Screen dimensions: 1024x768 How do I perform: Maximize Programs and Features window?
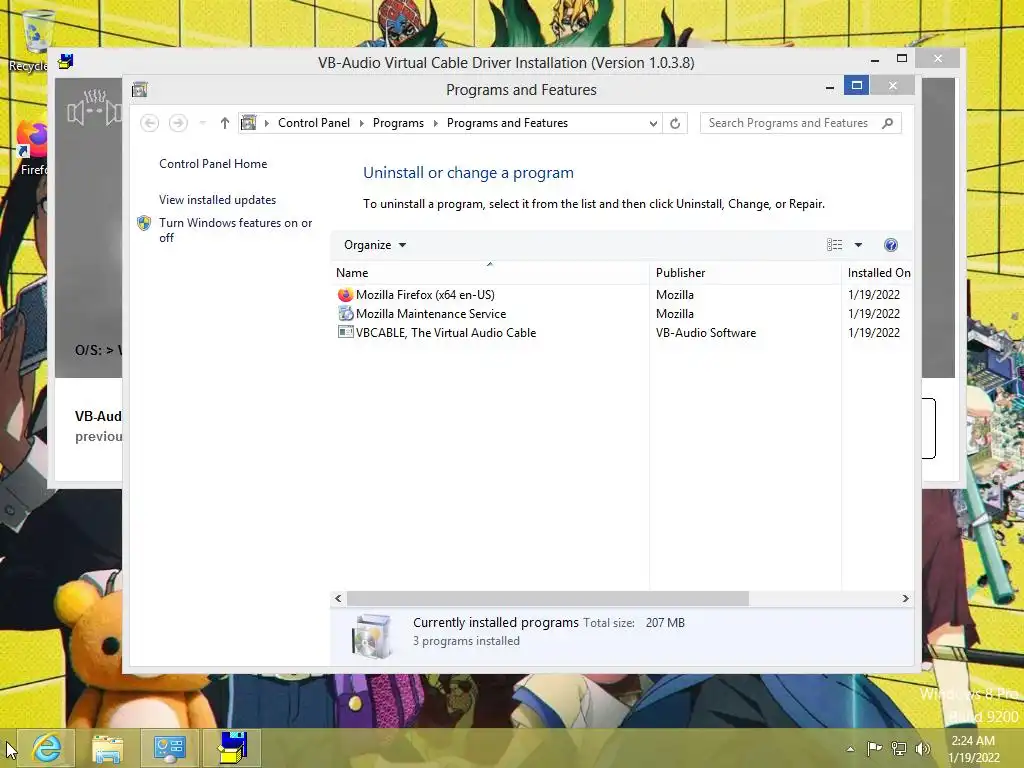(856, 85)
